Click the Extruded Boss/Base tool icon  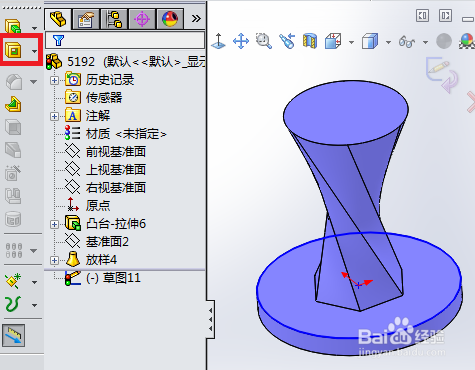click(13, 26)
